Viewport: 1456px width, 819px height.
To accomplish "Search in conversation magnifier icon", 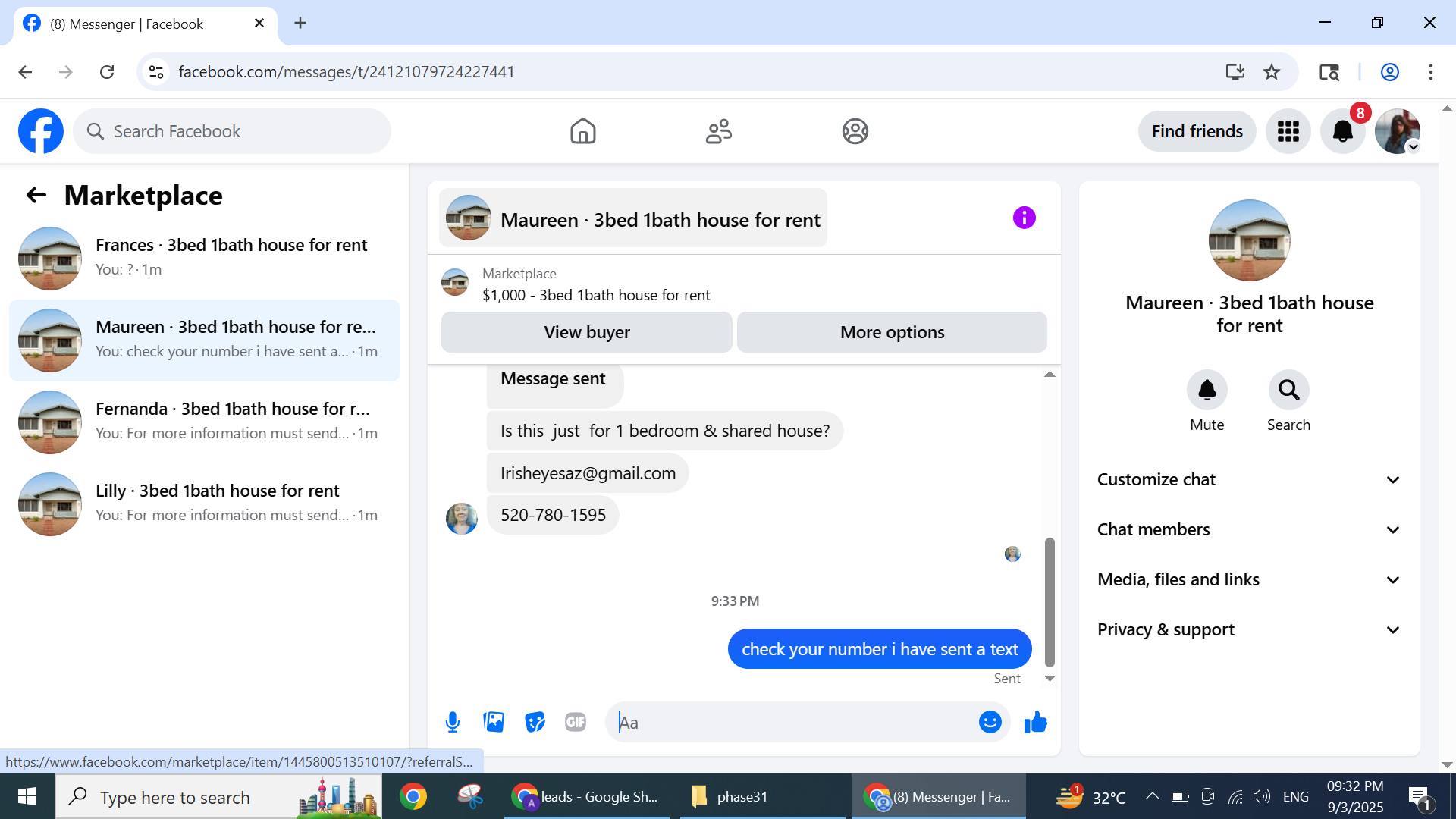I will pyautogui.click(x=1288, y=390).
